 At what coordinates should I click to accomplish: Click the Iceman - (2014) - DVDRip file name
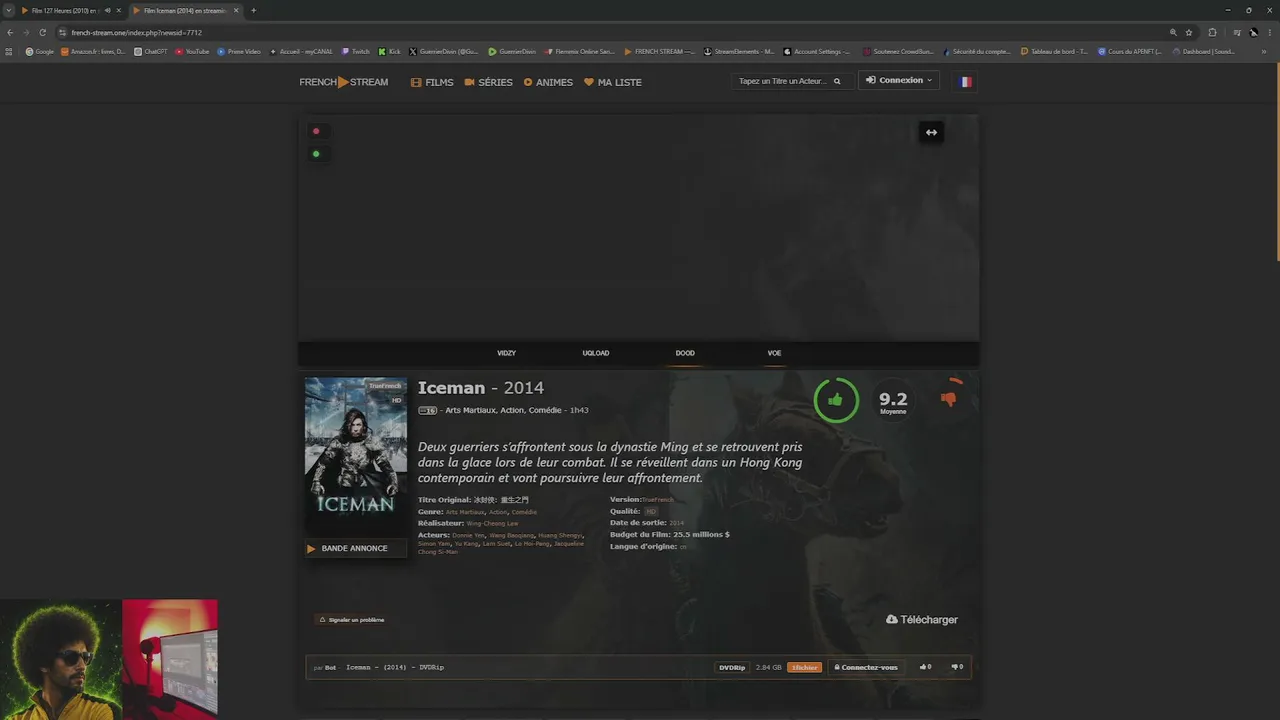395,667
